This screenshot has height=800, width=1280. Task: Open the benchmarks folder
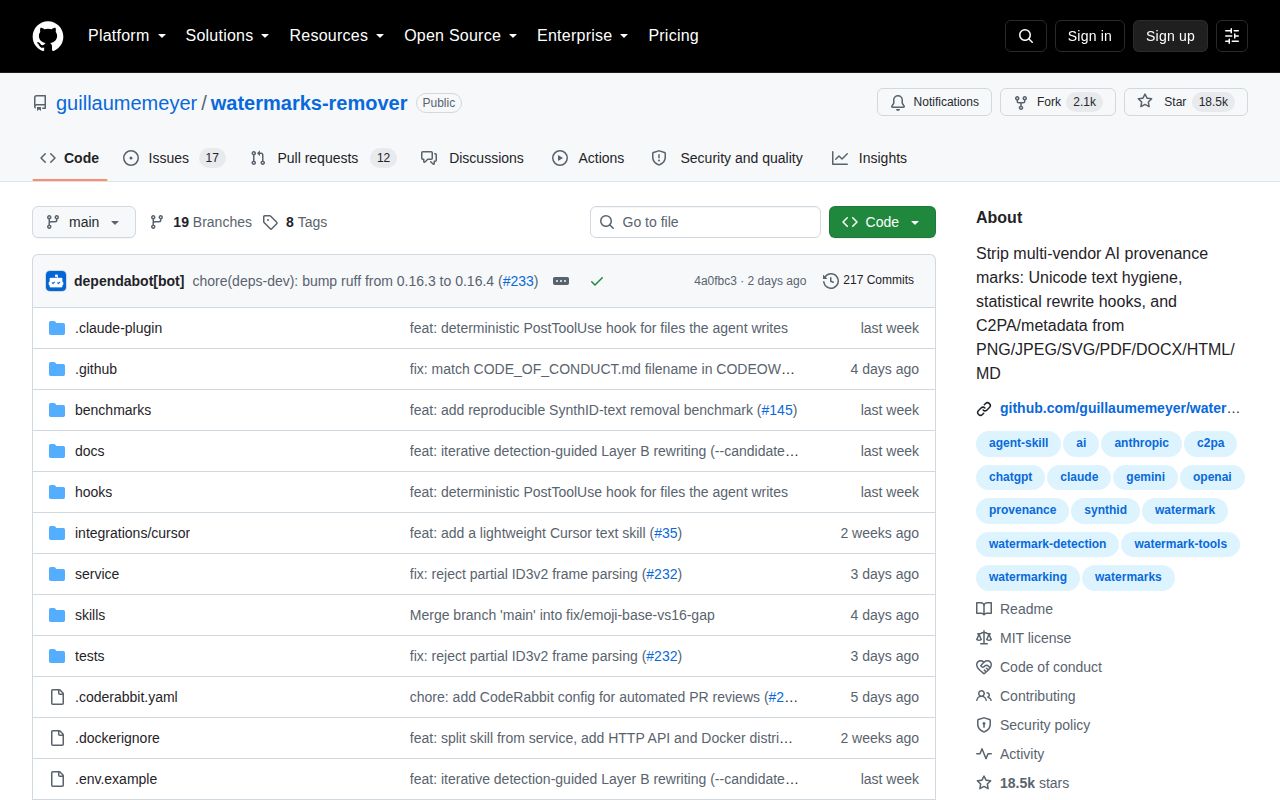pos(113,410)
